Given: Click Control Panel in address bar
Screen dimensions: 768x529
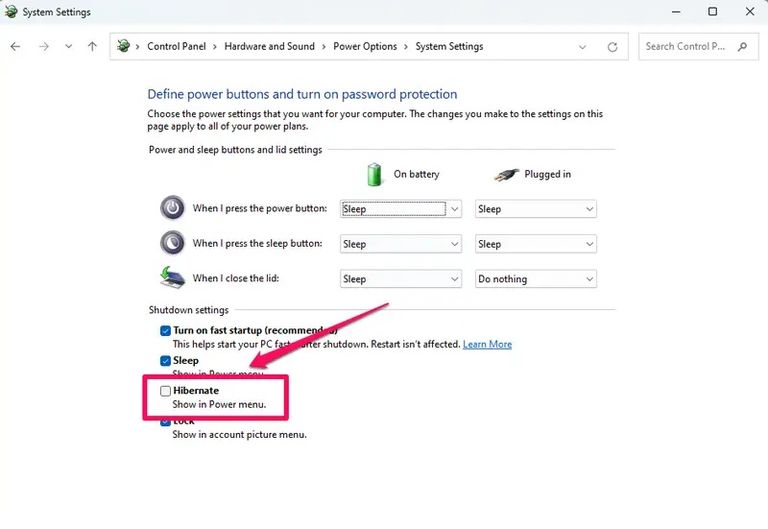Looking at the screenshot, I should click(177, 47).
